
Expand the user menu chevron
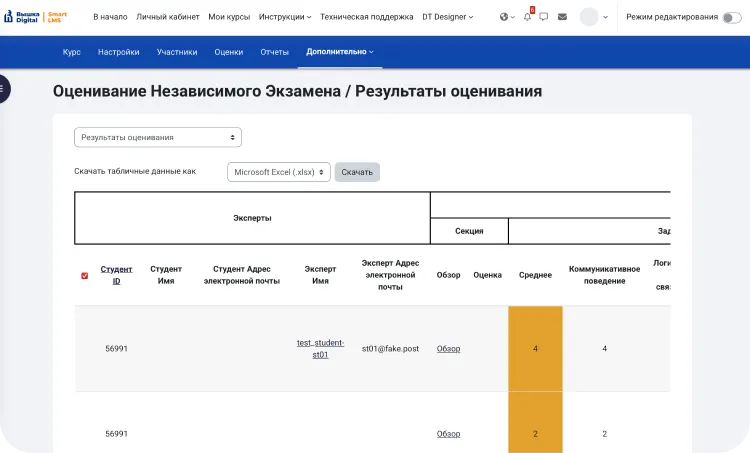pos(606,17)
